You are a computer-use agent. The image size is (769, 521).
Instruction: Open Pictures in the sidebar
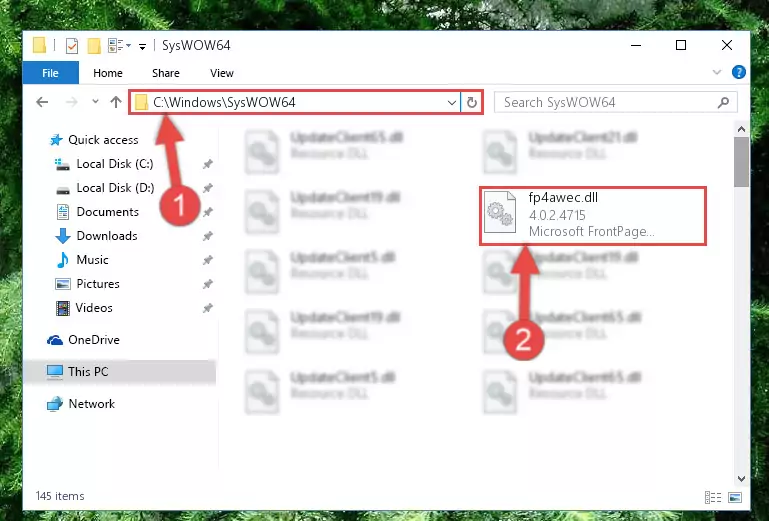point(88,284)
